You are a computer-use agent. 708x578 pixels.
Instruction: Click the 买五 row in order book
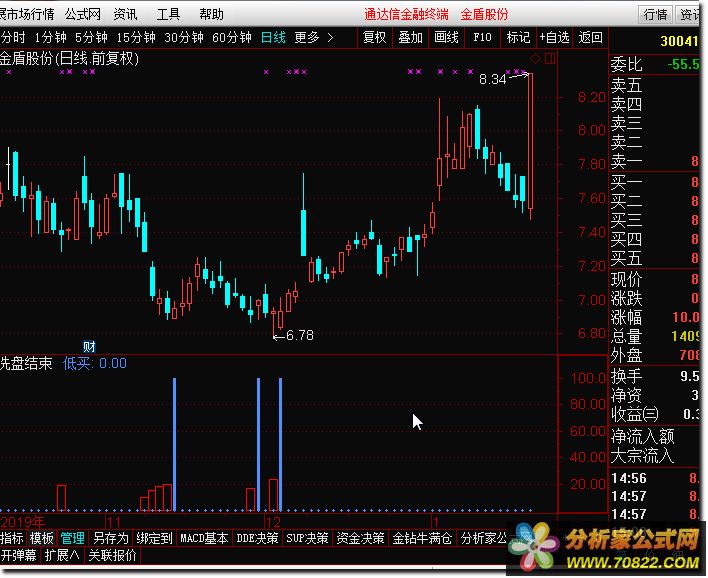tap(655, 258)
